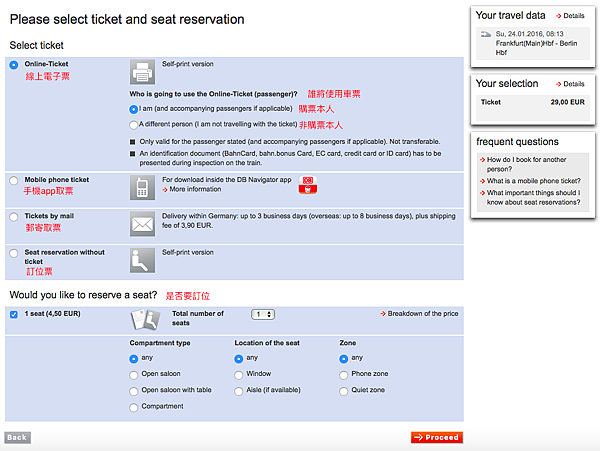This screenshot has height=451, width=600.
Task: Open Details link in Your travel data
Action: tap(568, 16)
